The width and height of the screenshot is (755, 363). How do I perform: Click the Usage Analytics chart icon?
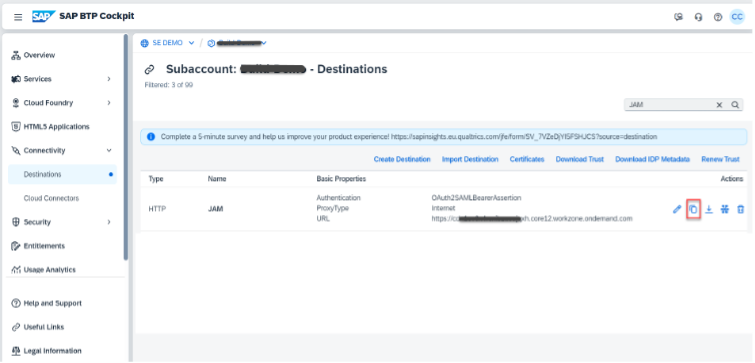(15, 270)
